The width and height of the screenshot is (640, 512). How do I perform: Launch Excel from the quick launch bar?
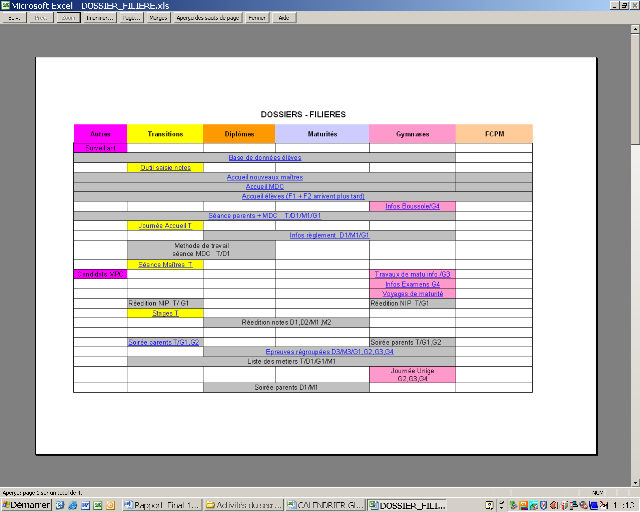point(98,505)
